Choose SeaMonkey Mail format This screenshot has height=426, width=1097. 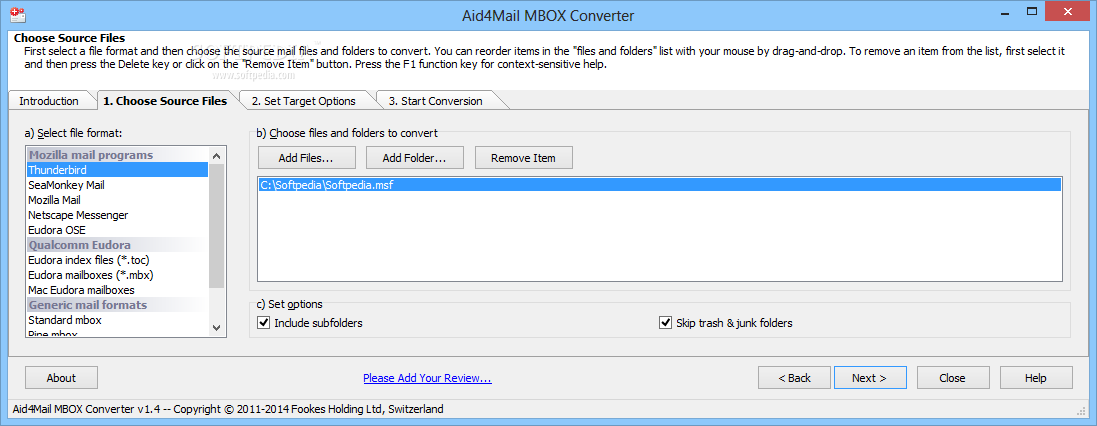(x=118, y=185)
